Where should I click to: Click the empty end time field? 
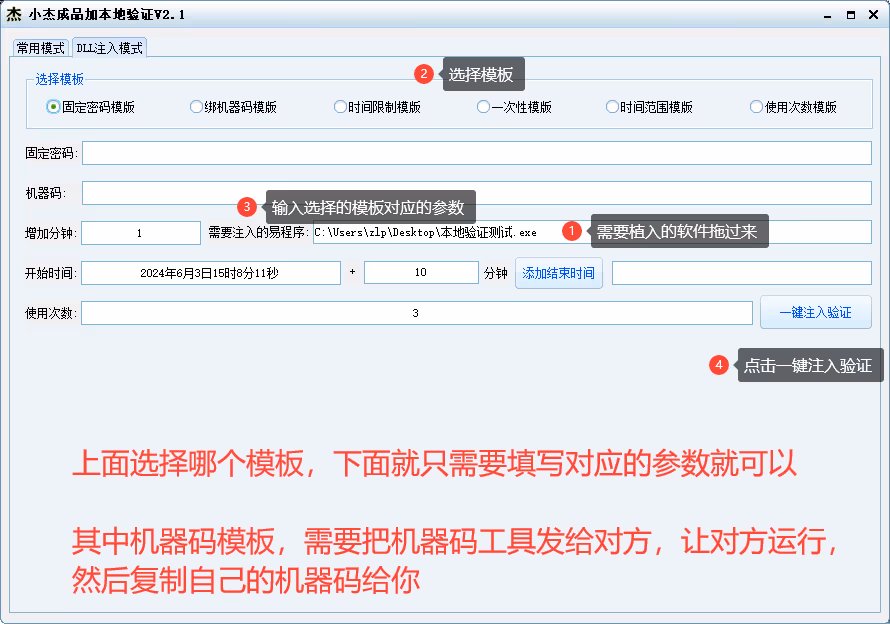point(741,273)
